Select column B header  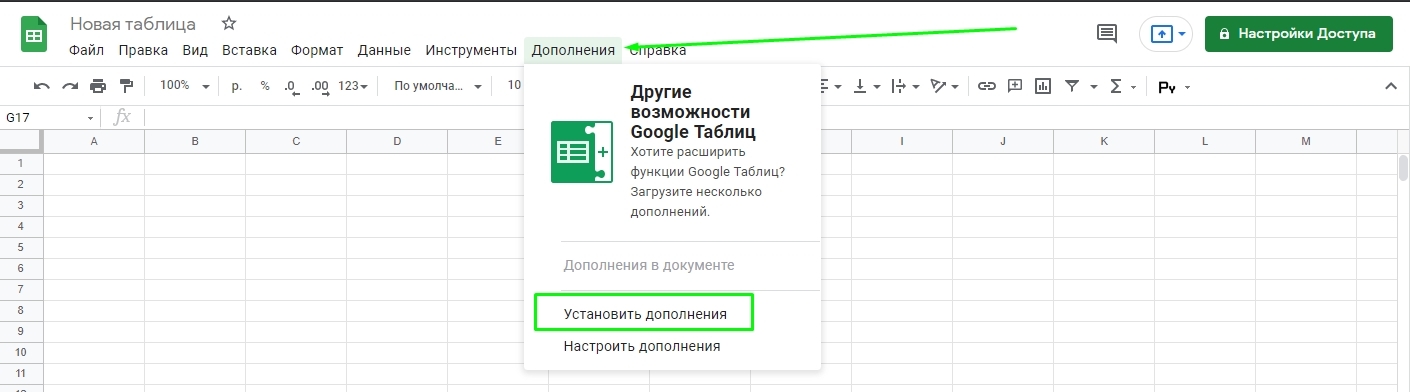[x=195, y=142]
